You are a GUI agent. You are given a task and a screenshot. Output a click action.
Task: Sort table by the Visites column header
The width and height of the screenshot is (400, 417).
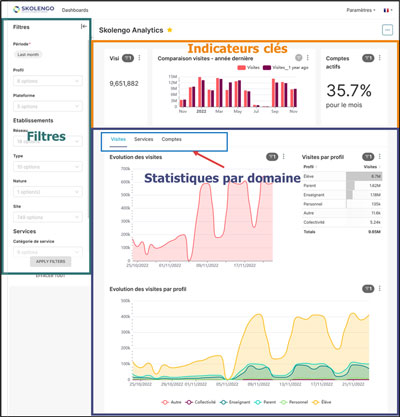pos(371,167)
